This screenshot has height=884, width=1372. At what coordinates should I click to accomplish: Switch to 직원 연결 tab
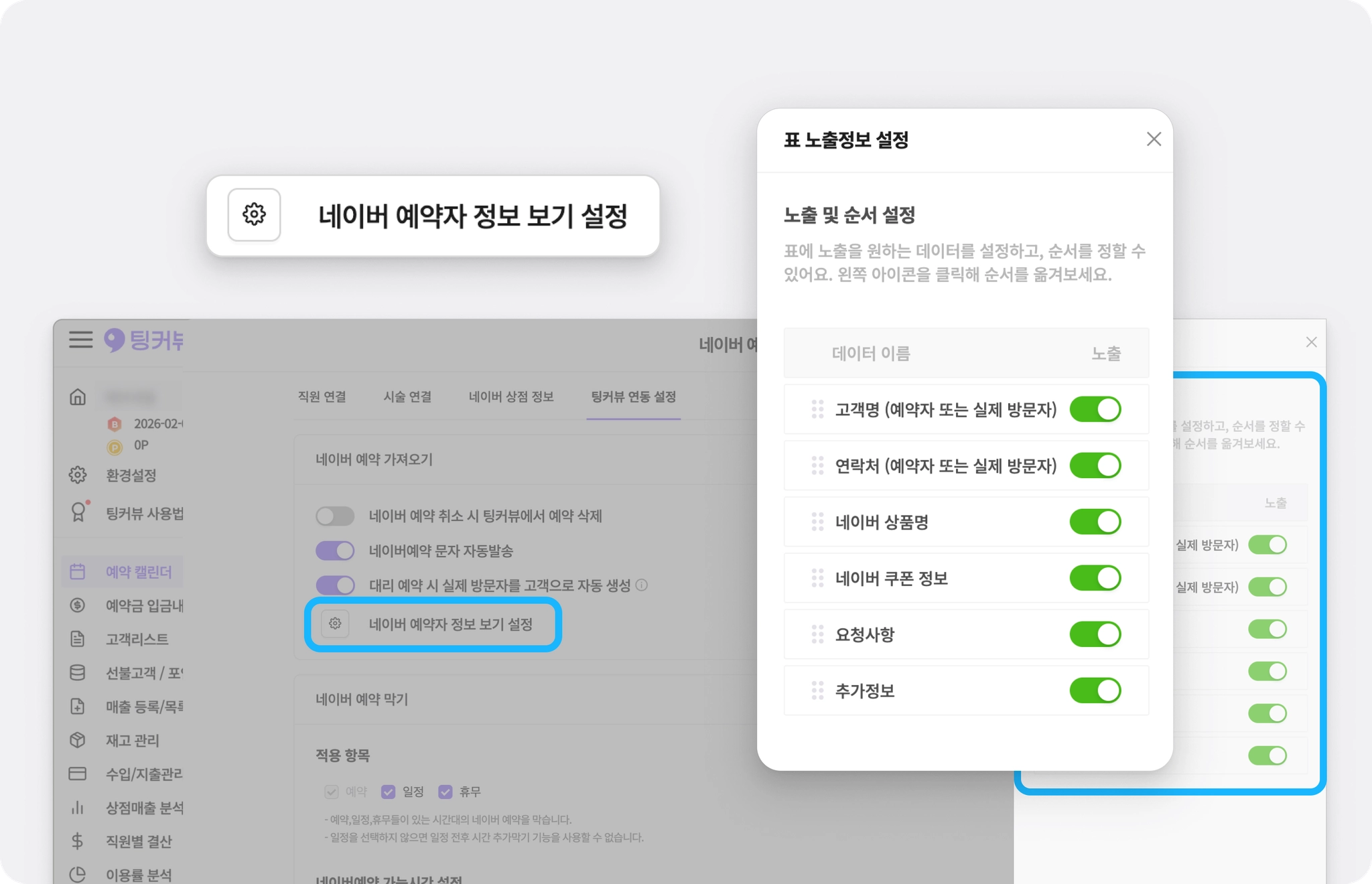click(x=322, y=396)
